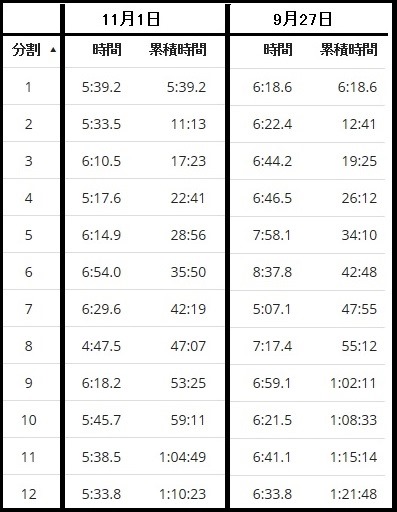Click the 時間 header under 9月27日
The image size is (397, 512).
(x=278, y=50)
